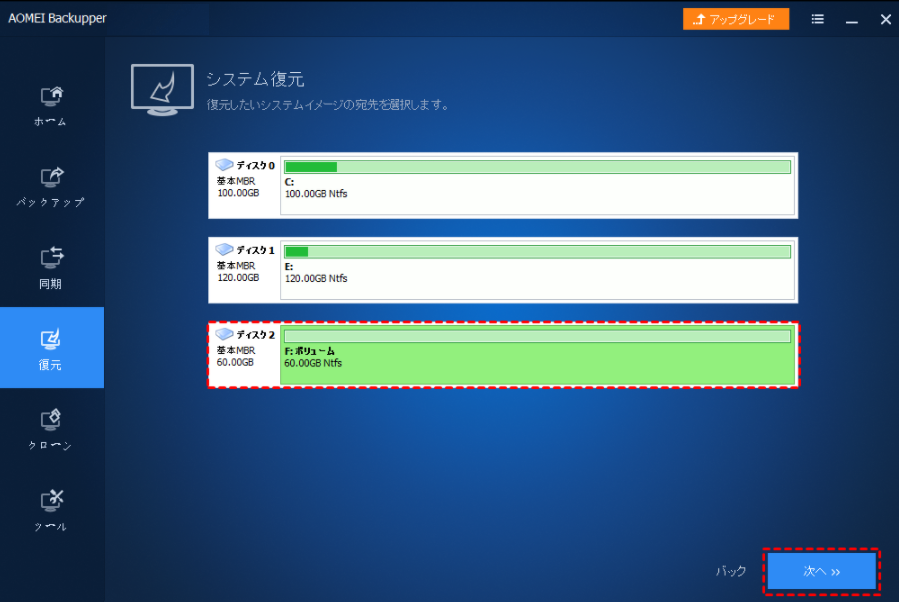
Task: Click the 基本MBR 120.00GB label
Action: click(x=237, y=272)
